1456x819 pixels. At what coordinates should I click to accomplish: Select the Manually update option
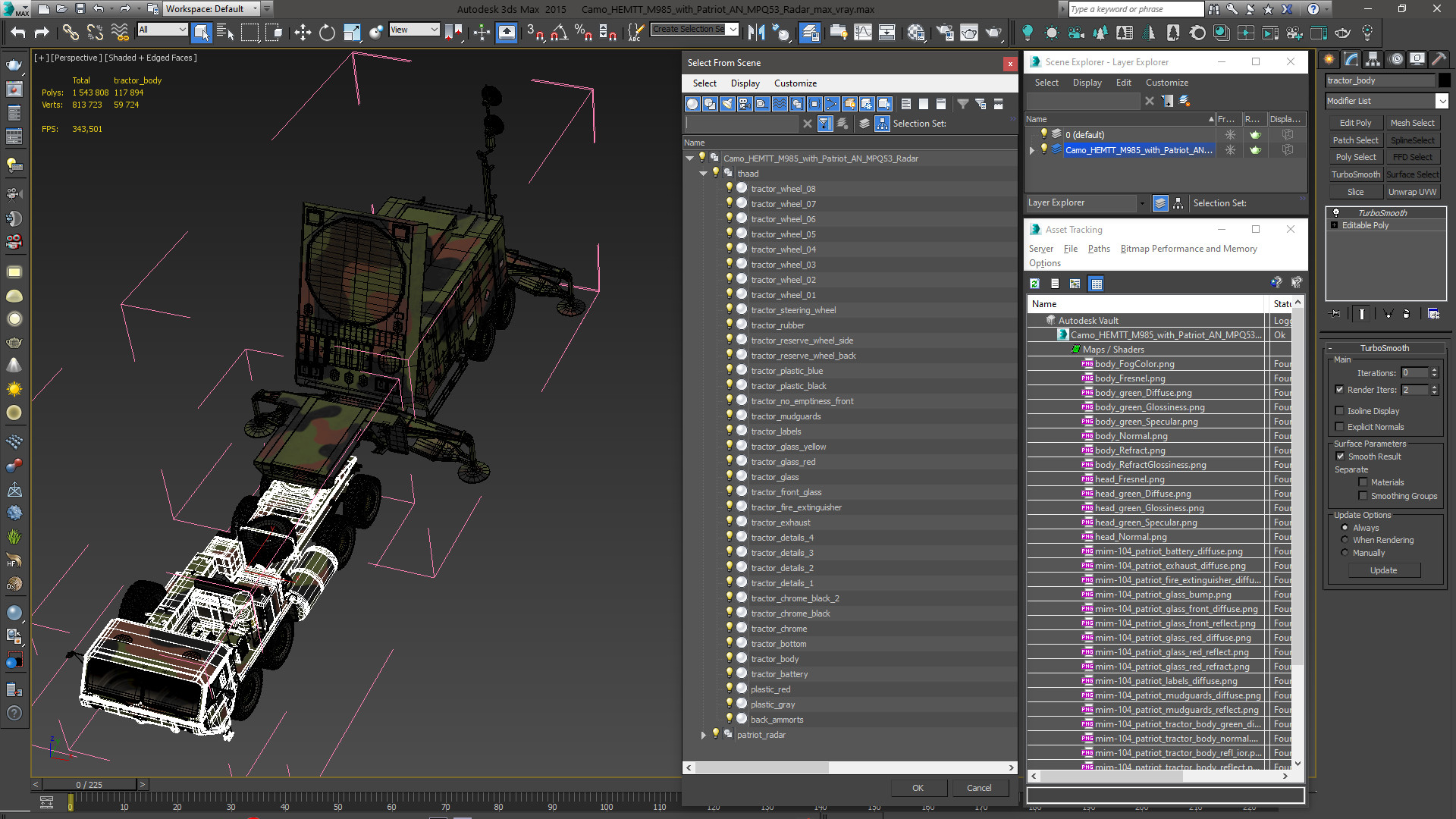pos(1345,553)
